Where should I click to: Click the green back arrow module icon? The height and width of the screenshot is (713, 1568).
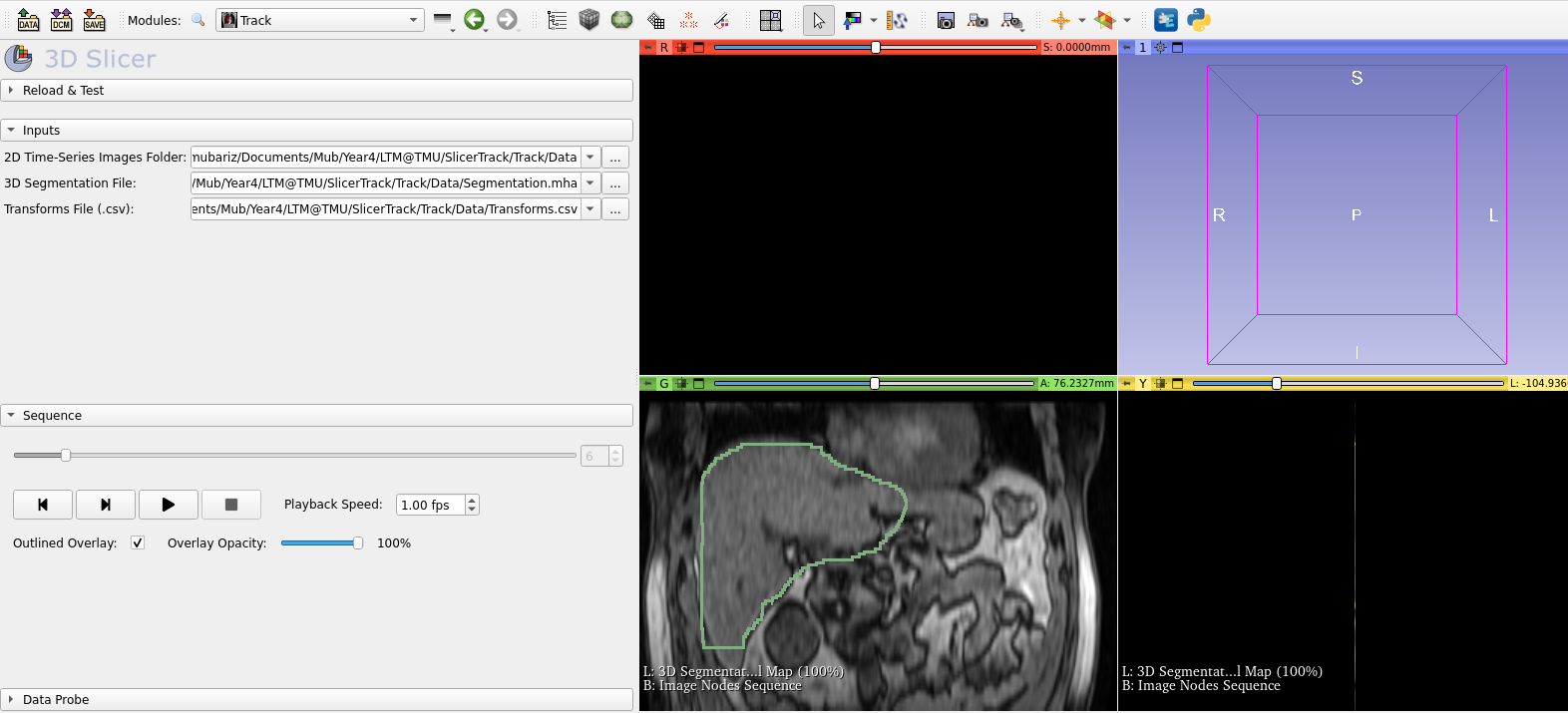click(x=474, y=20)
